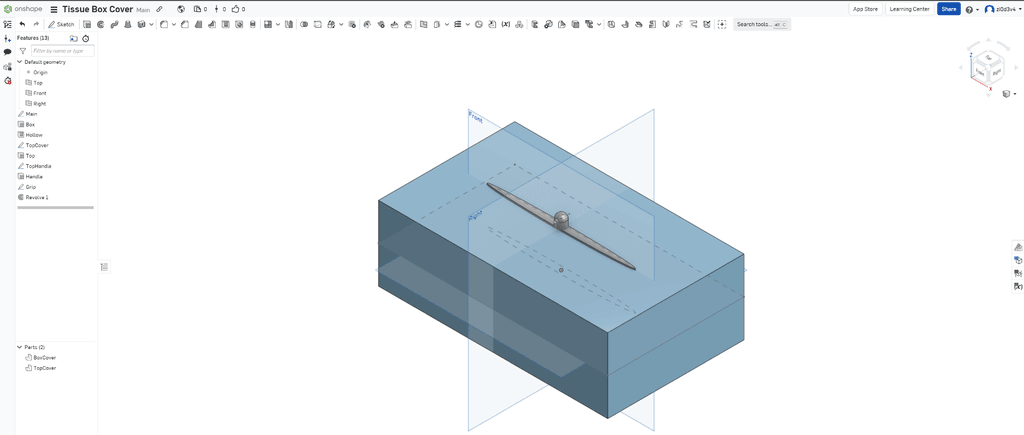1024x435 pixels.
Task: Select the Right plane in the tree
Action: (x=39, y=103)
